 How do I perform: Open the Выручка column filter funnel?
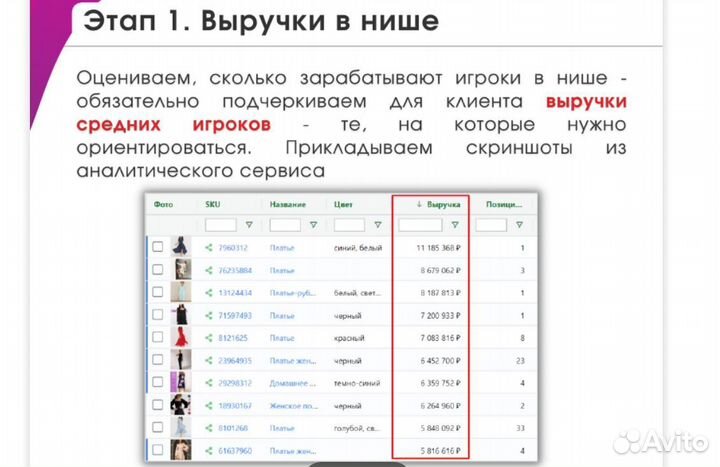point(455,225)
